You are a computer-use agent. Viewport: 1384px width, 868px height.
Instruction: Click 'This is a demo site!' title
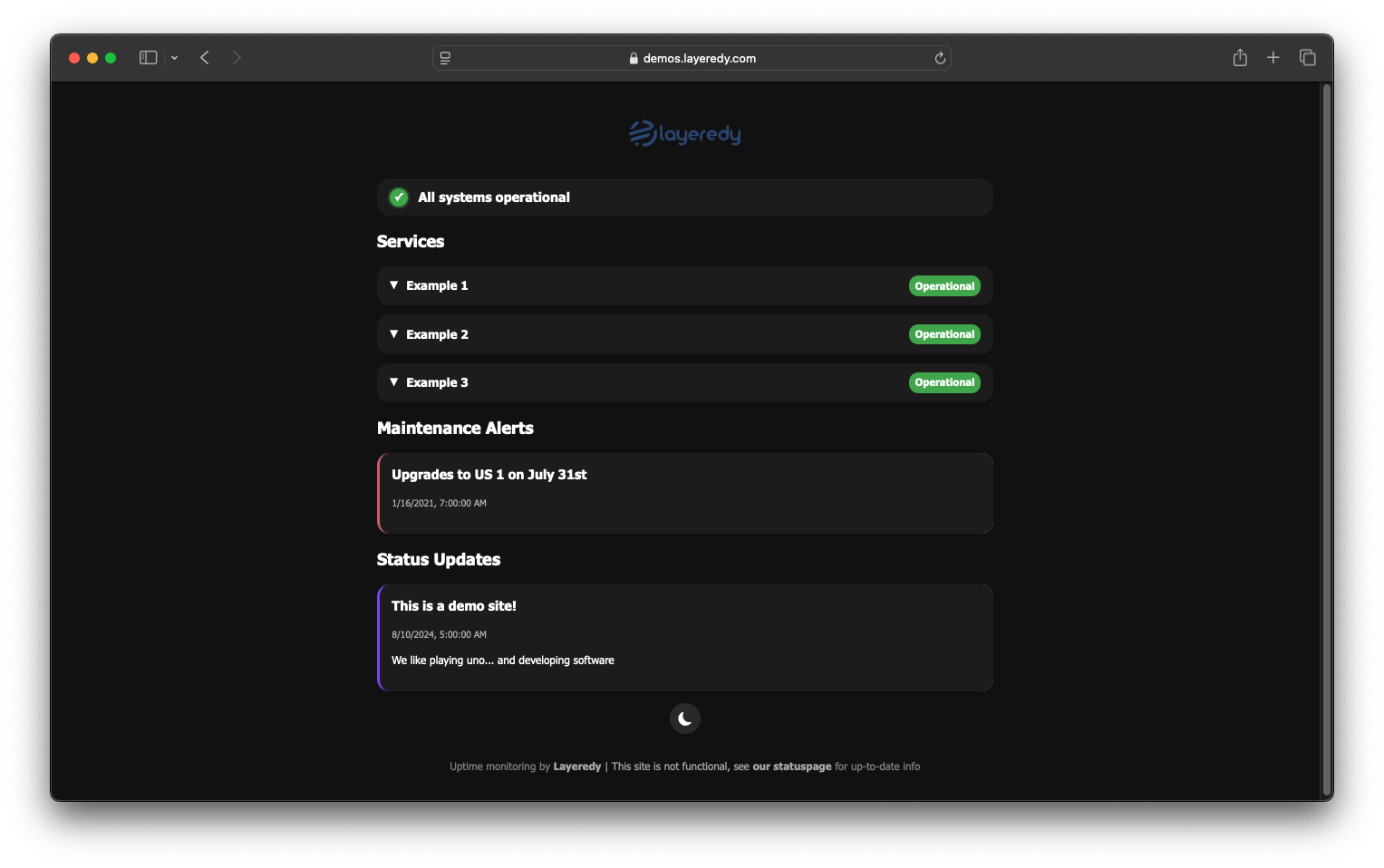point(454,606)
